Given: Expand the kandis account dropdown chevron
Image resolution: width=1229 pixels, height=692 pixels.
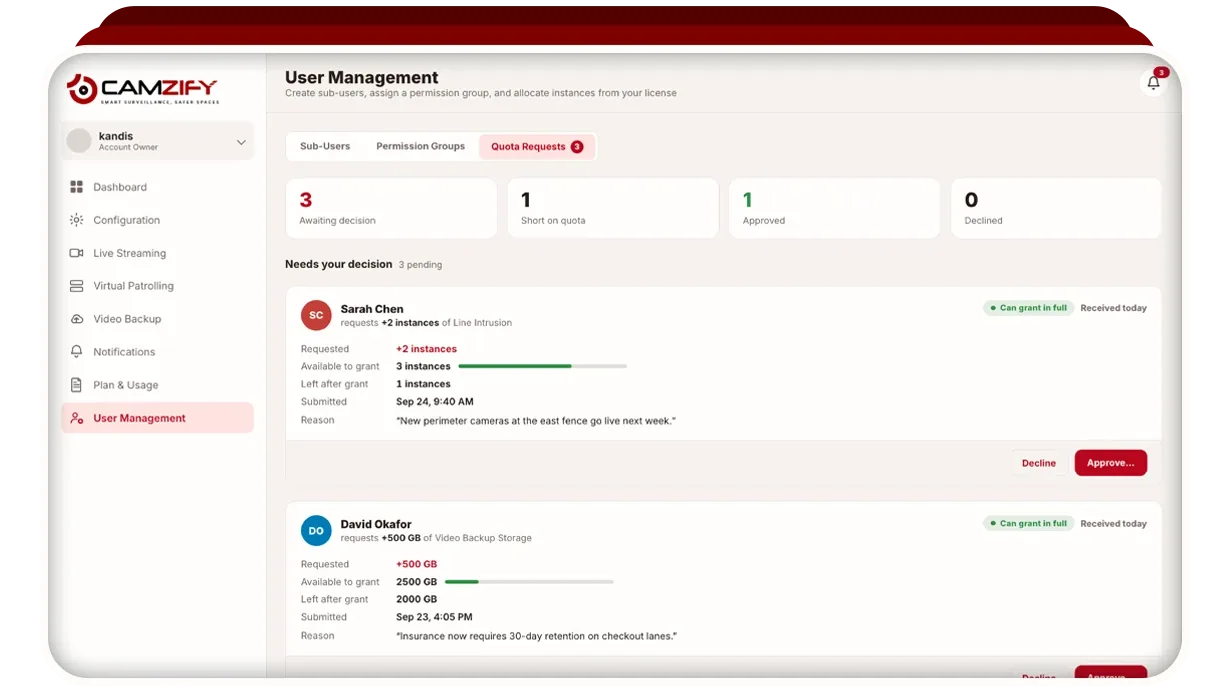Looking at the screenshot, I should (241, 142).
